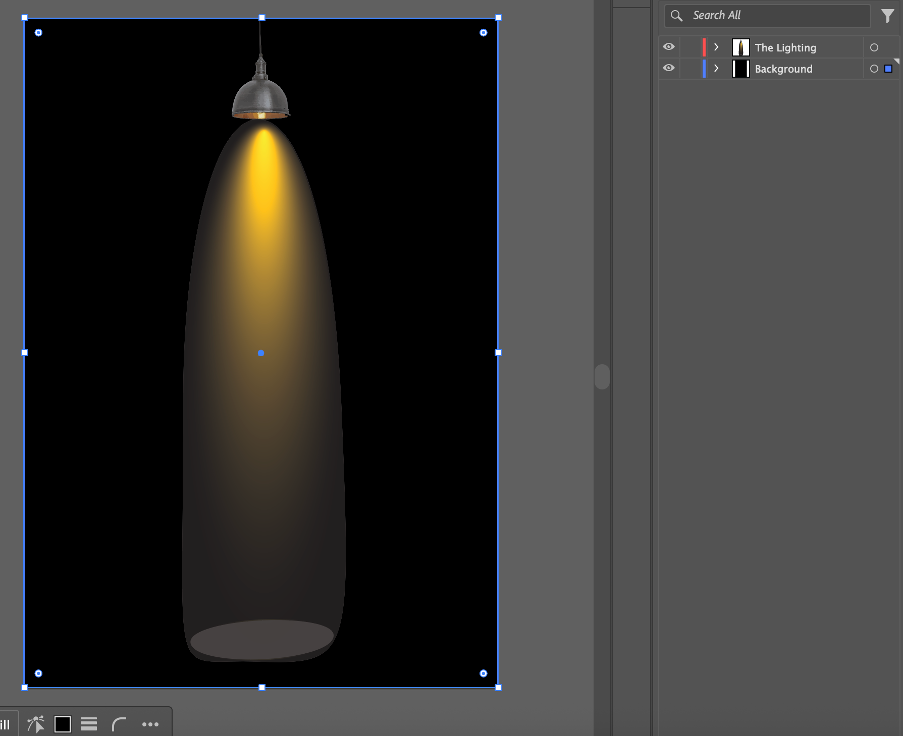Viewport: 904px width, 736px height.
Task: Toggle lock column for Background layer
Action: click(x=689, y=68)
